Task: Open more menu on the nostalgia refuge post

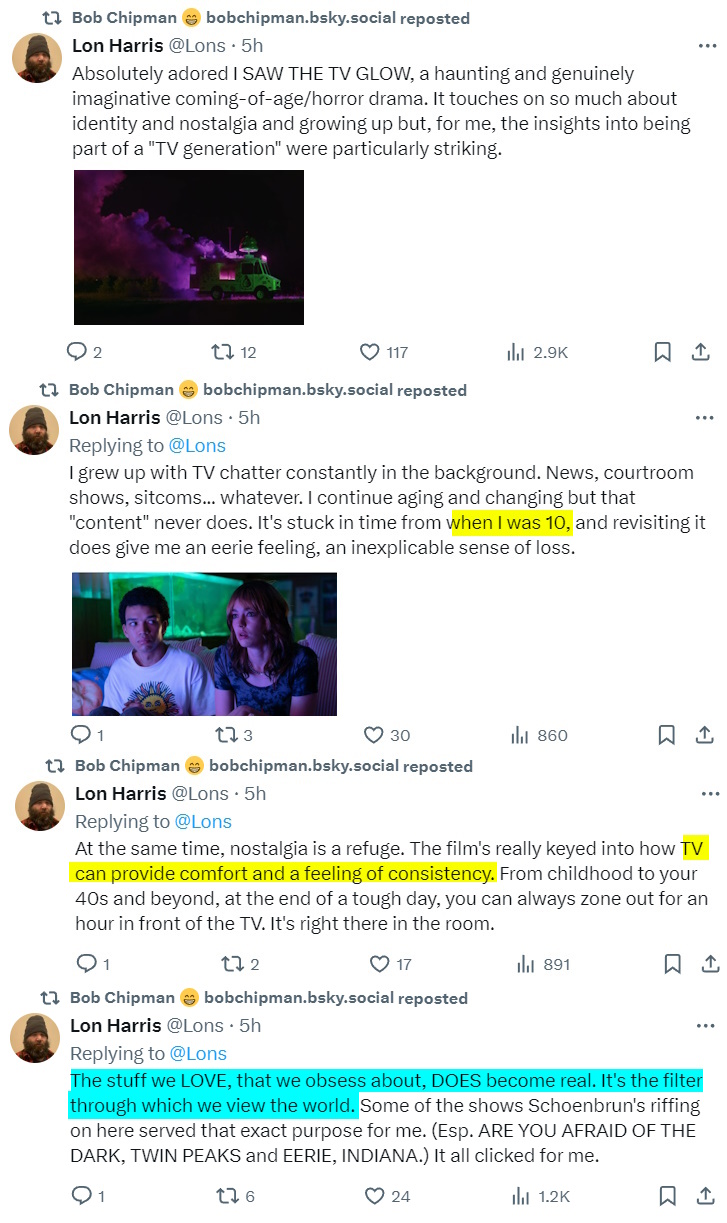Action: [710, 793]
